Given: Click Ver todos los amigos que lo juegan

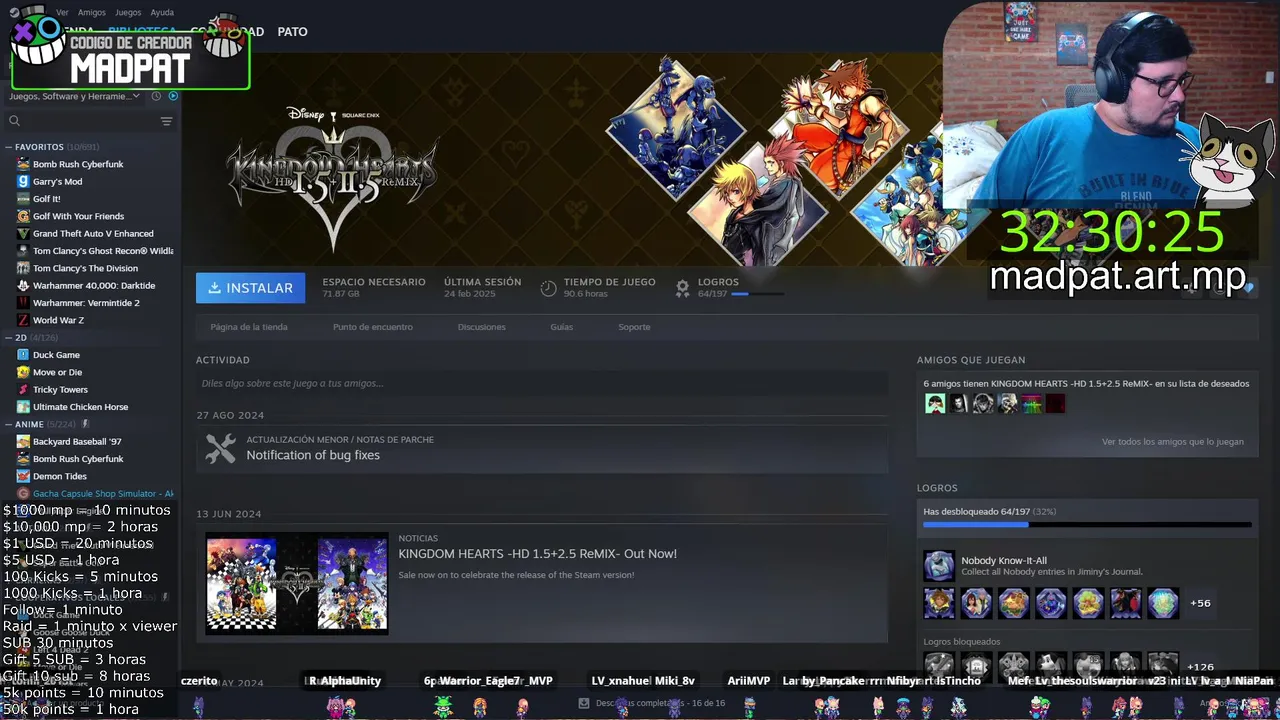Looking at the screenshot, I should pos(1172,441).
